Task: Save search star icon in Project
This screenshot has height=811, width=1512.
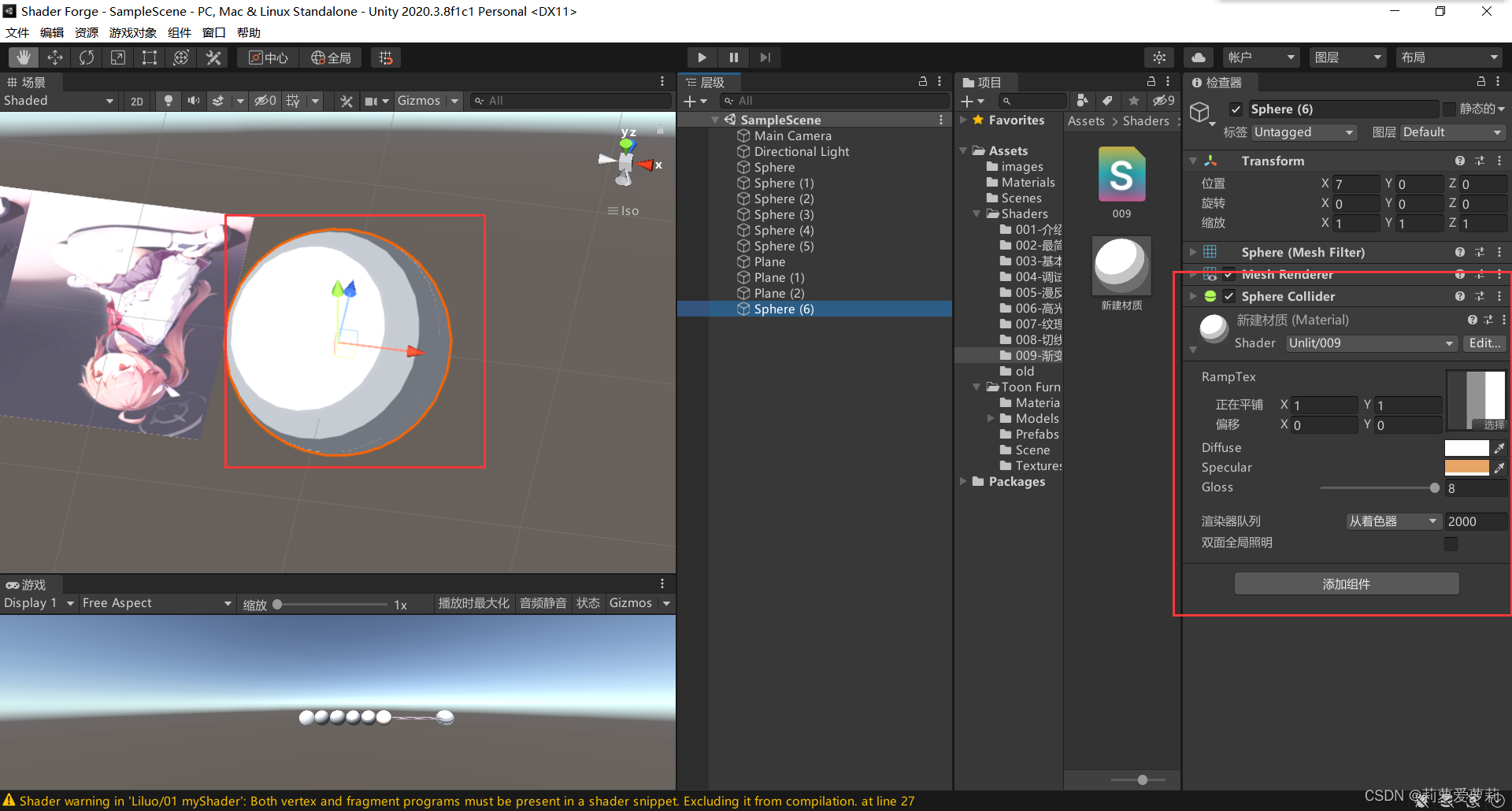Action: click(x=1134, y=101)
